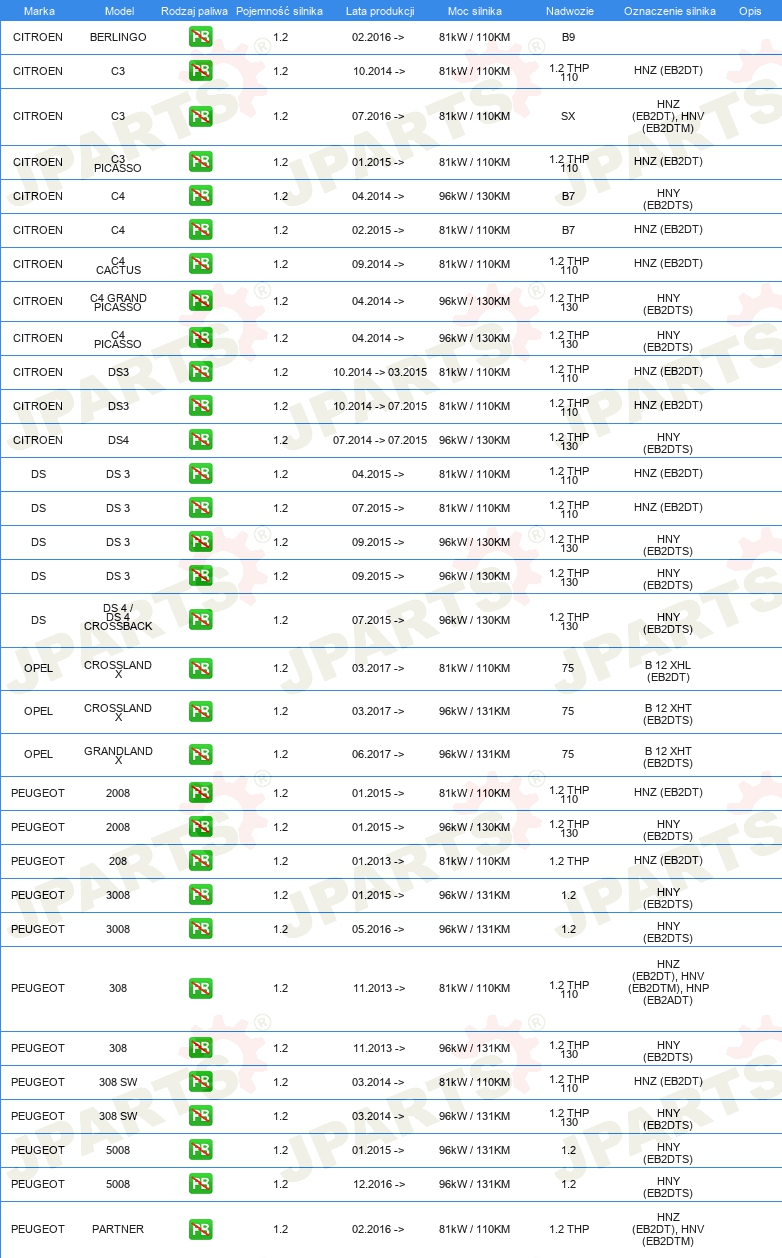Click the fuel icon in the Peugeot 5008 01.2015 row

point(200,1151)
